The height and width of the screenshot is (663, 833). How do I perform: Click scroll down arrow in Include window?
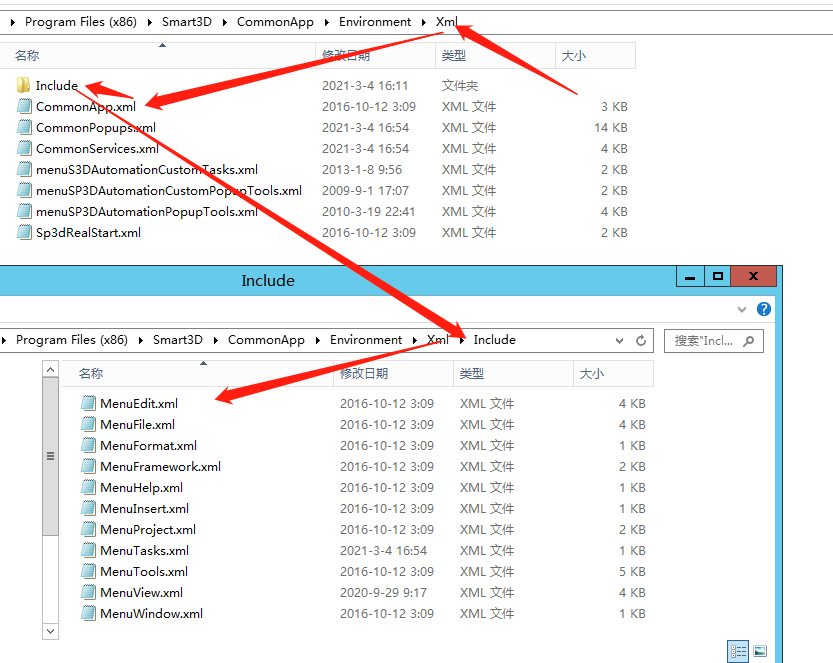point(50,631)
